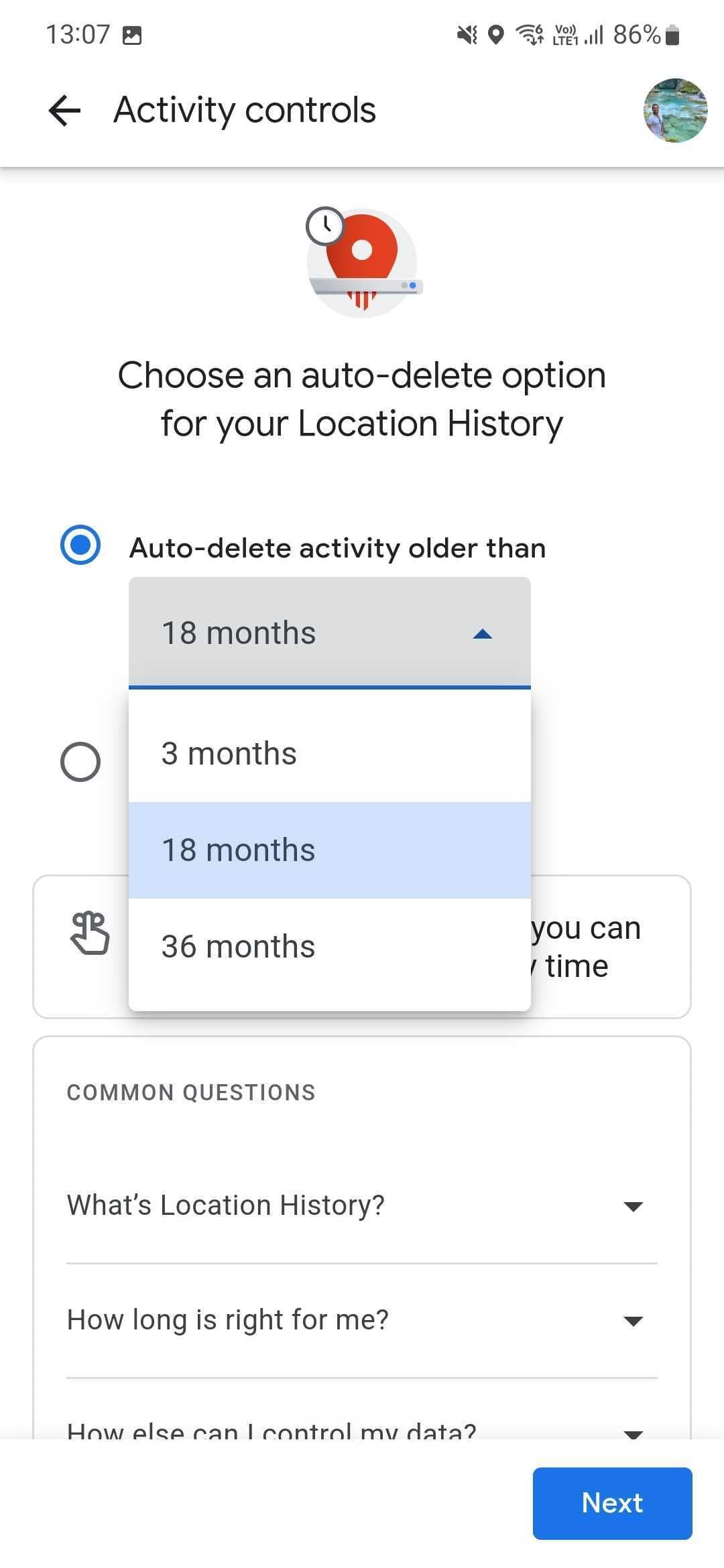Tap the location pin status bar icon
This screenshot has width=724, height=1568.
(x=495, y=34)
